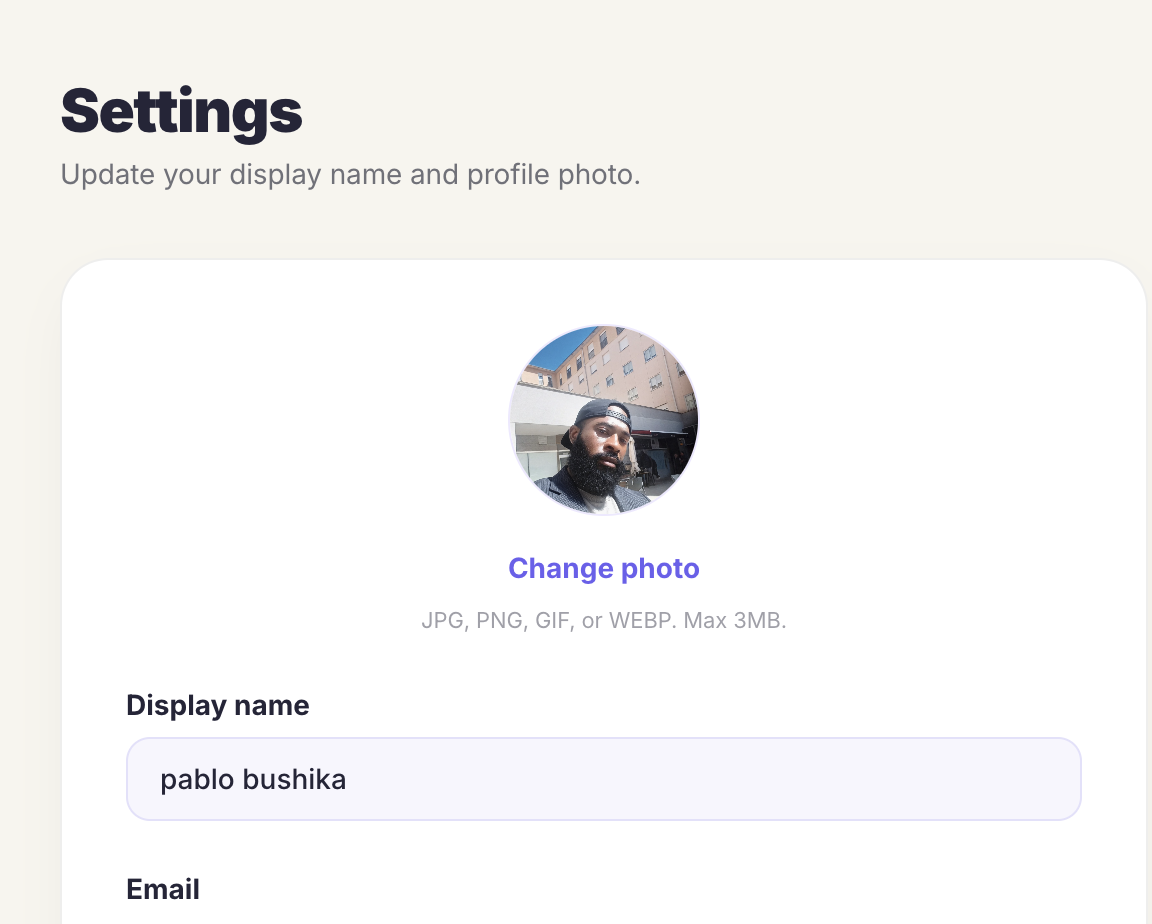1152x924 pixels.
Task: Click the words 'profile photo' in subtitle
Action: pyautogui.click(x=553, y=175)
